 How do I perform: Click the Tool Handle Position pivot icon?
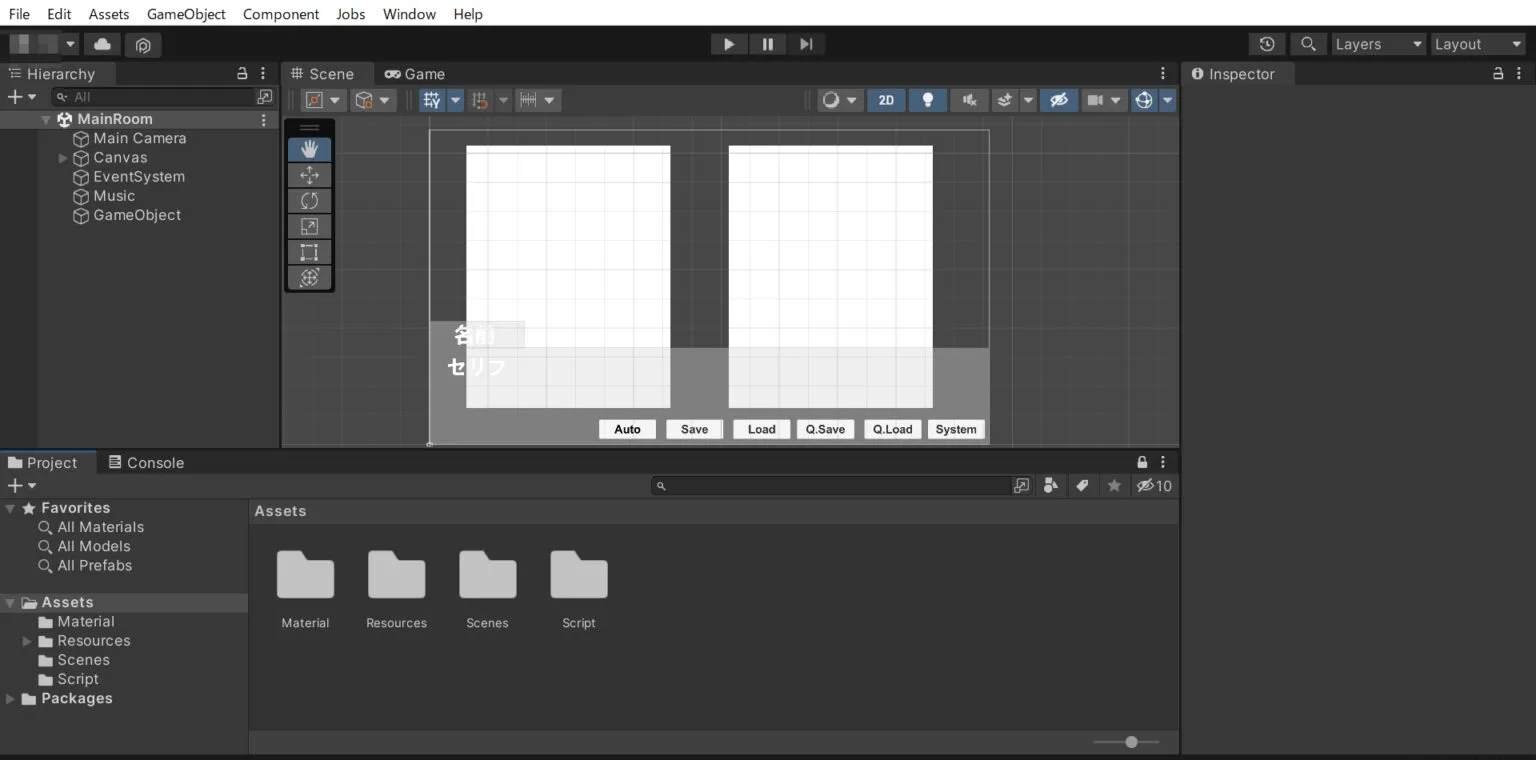(x=324, y=100)
